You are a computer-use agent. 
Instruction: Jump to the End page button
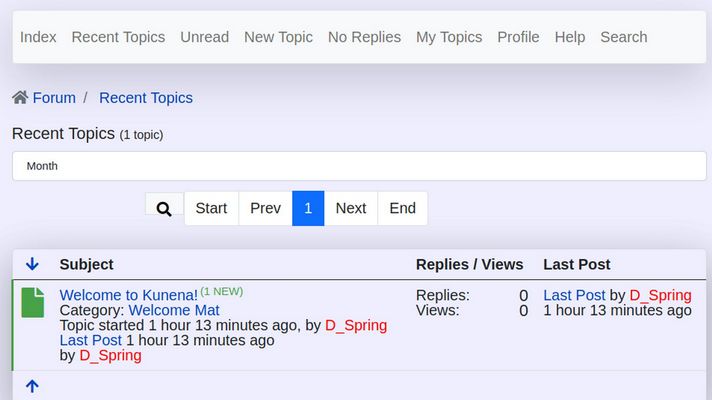pos(402,208)
